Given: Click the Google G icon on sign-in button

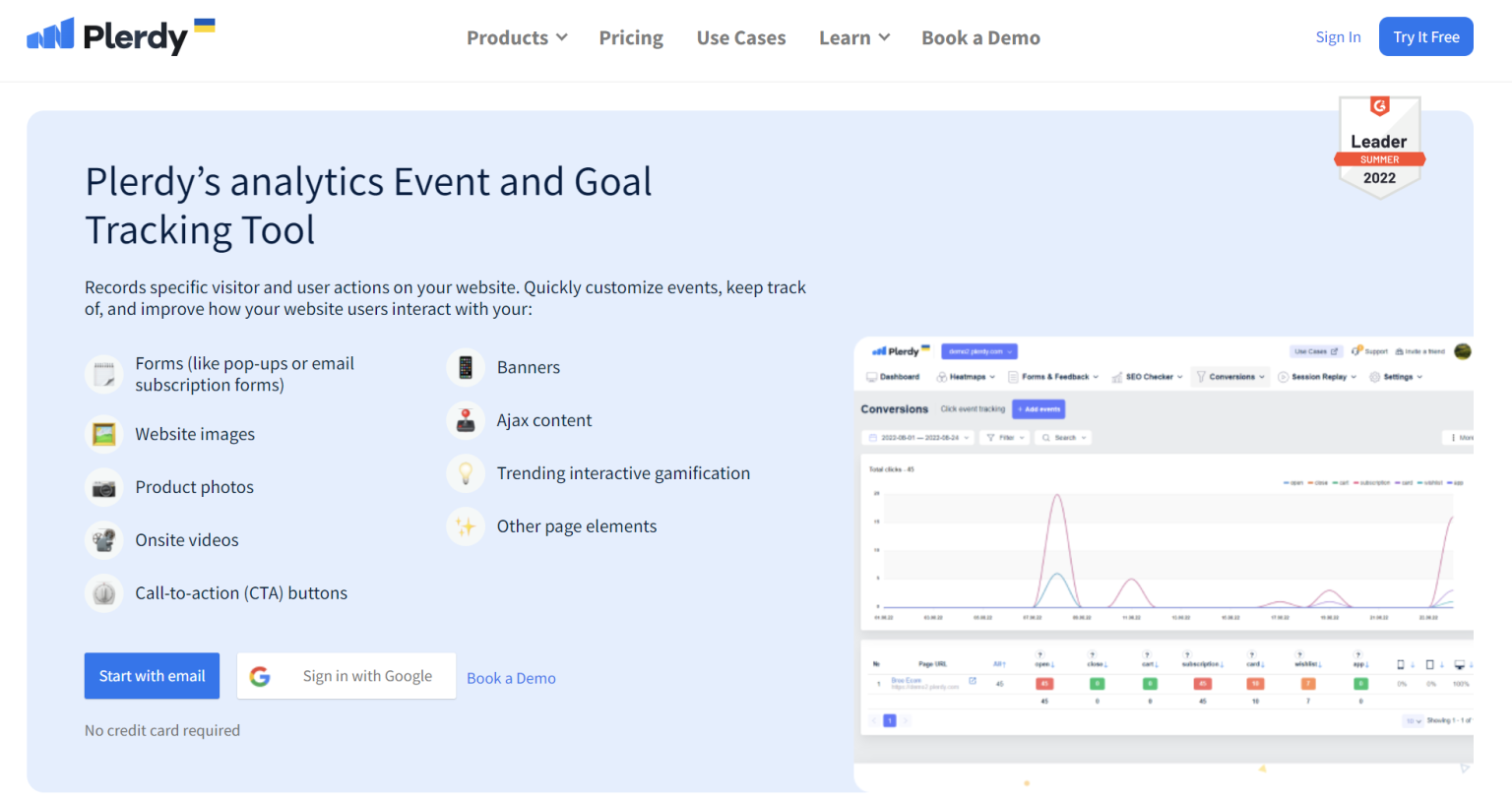Looking at the screenshot, I should coord(259,676).
